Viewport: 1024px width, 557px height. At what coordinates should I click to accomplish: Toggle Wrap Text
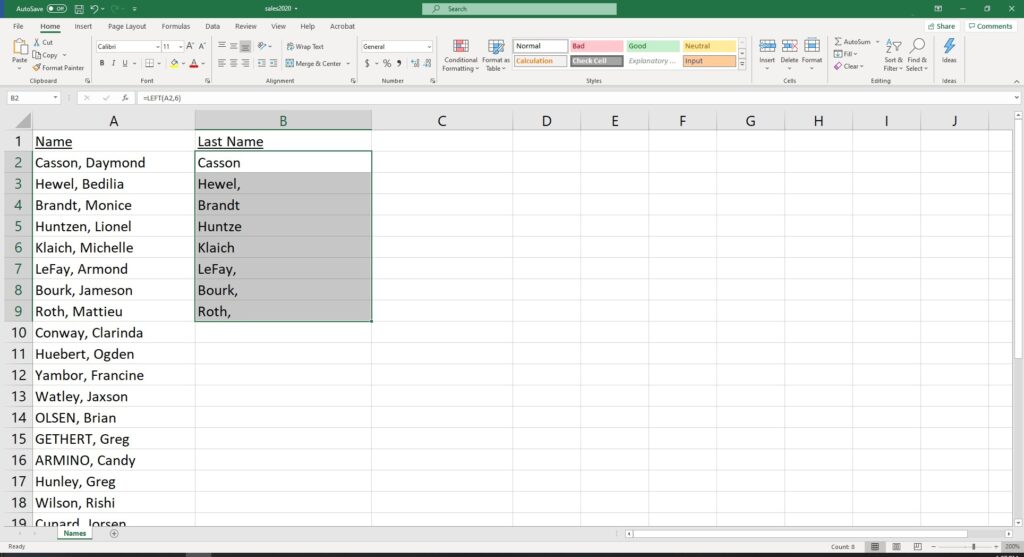point(305,46)
